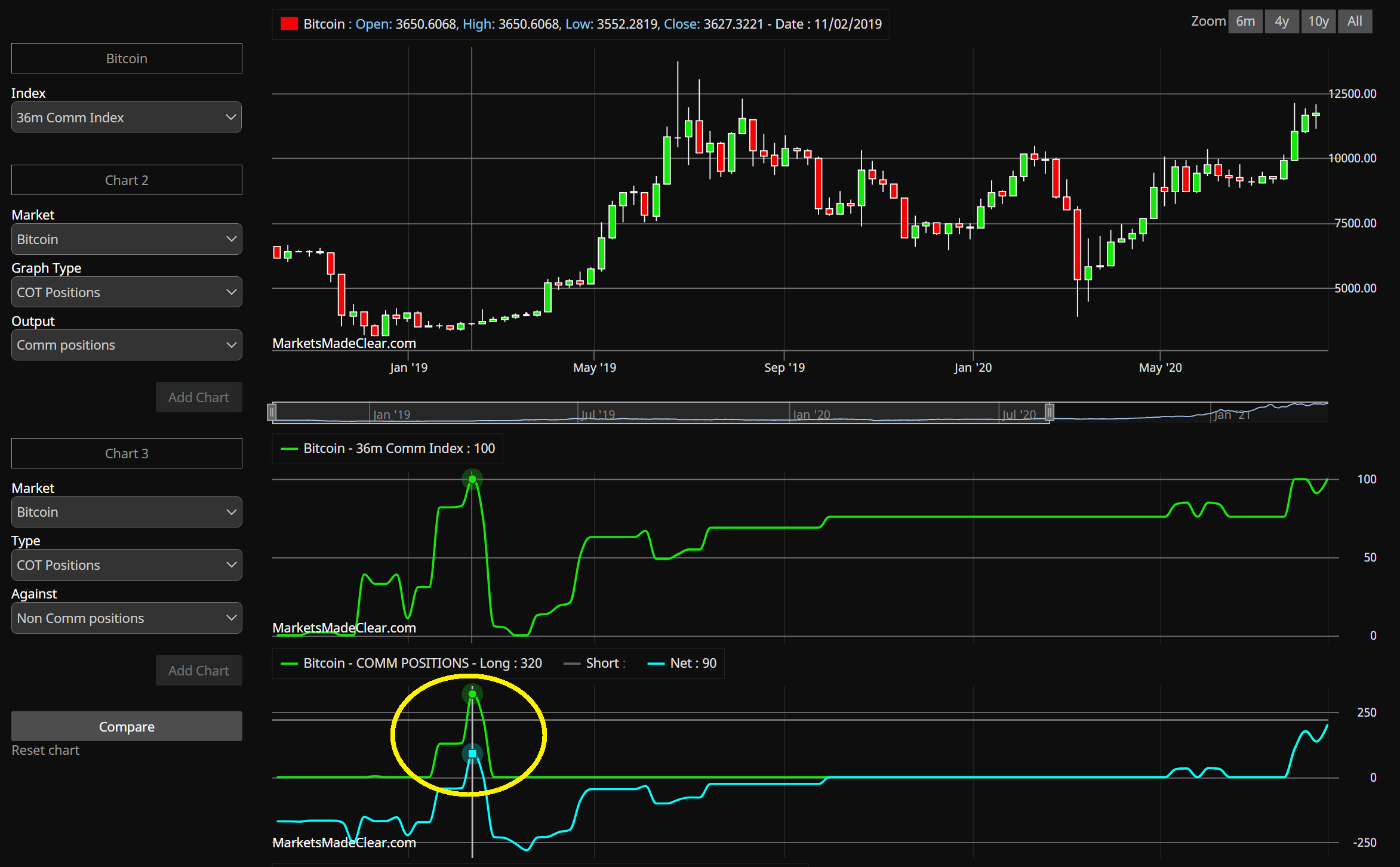Click the cyan square Net marker
This screenshot has height=867, width=1400.
tap(472, 754)
